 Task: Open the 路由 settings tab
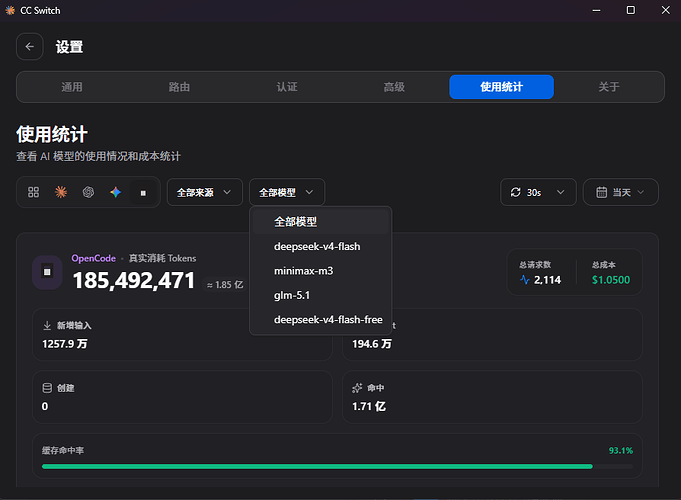[179, 87]
